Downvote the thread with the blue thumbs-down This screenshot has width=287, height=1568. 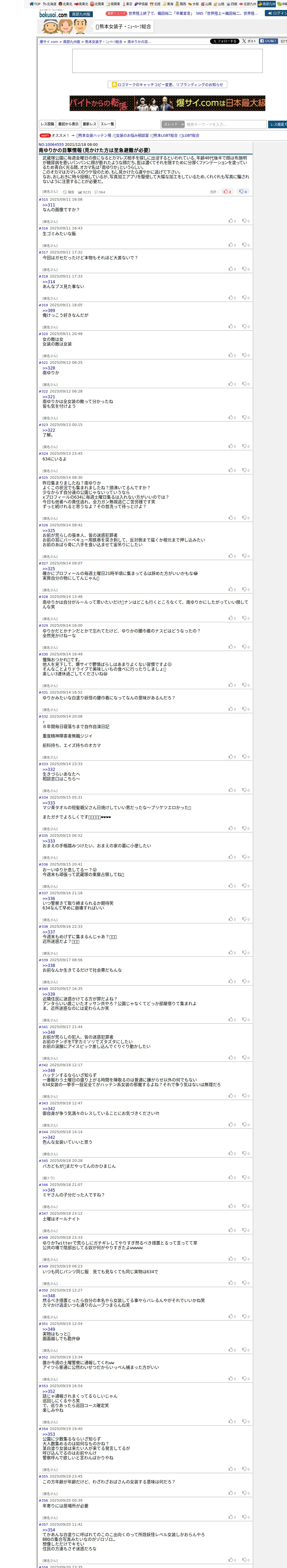[x=243, y=192]
